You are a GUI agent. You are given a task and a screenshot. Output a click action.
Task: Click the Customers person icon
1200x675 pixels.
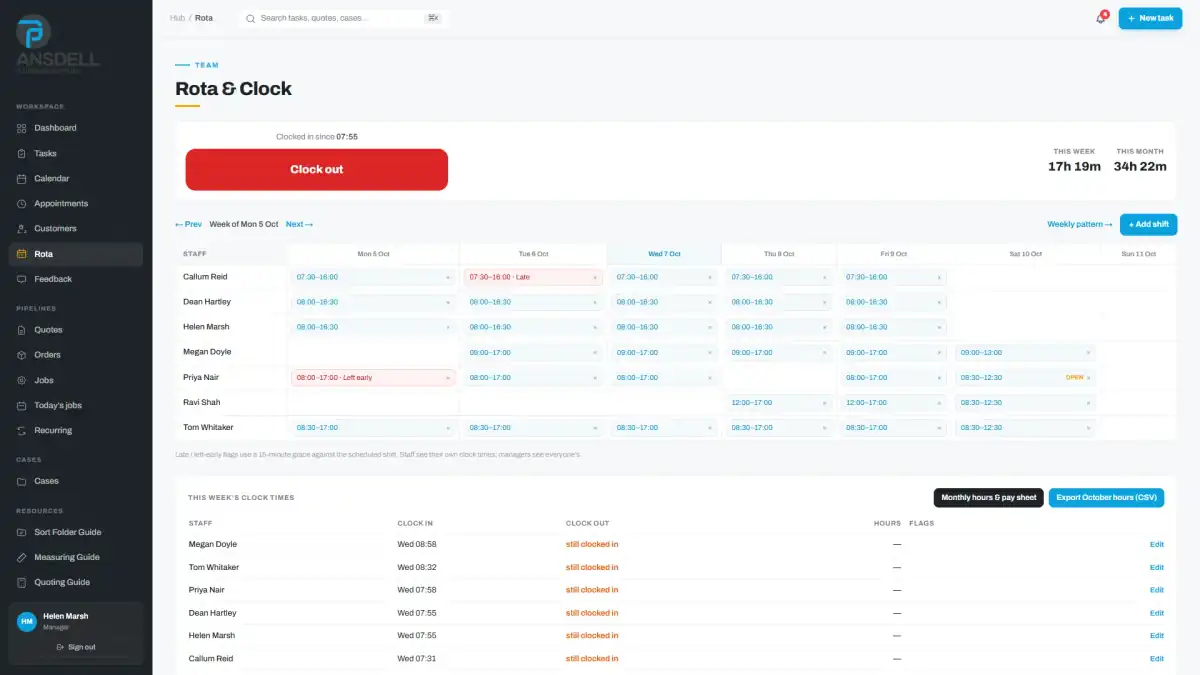(x=22, y=229)
